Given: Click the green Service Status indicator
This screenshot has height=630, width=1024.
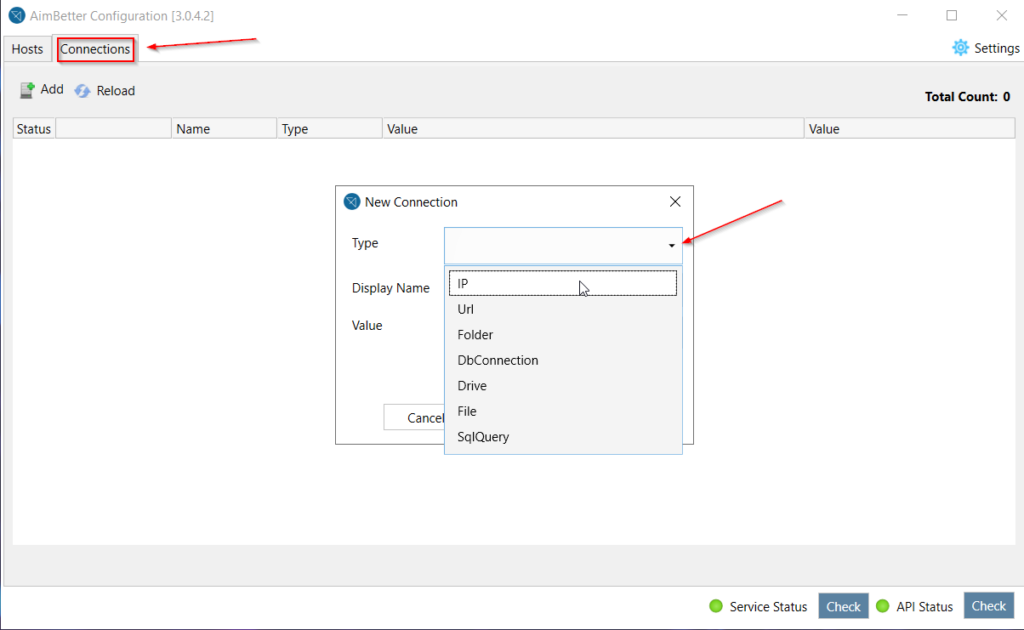Looking at the screenshot, I should point(716,606).
